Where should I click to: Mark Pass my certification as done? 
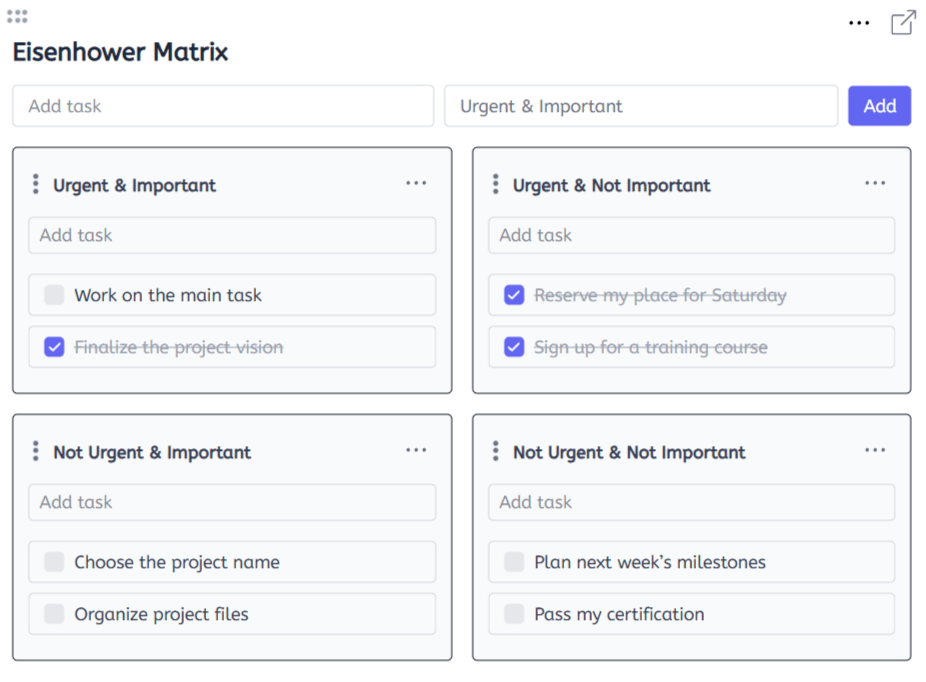(514, 614)
